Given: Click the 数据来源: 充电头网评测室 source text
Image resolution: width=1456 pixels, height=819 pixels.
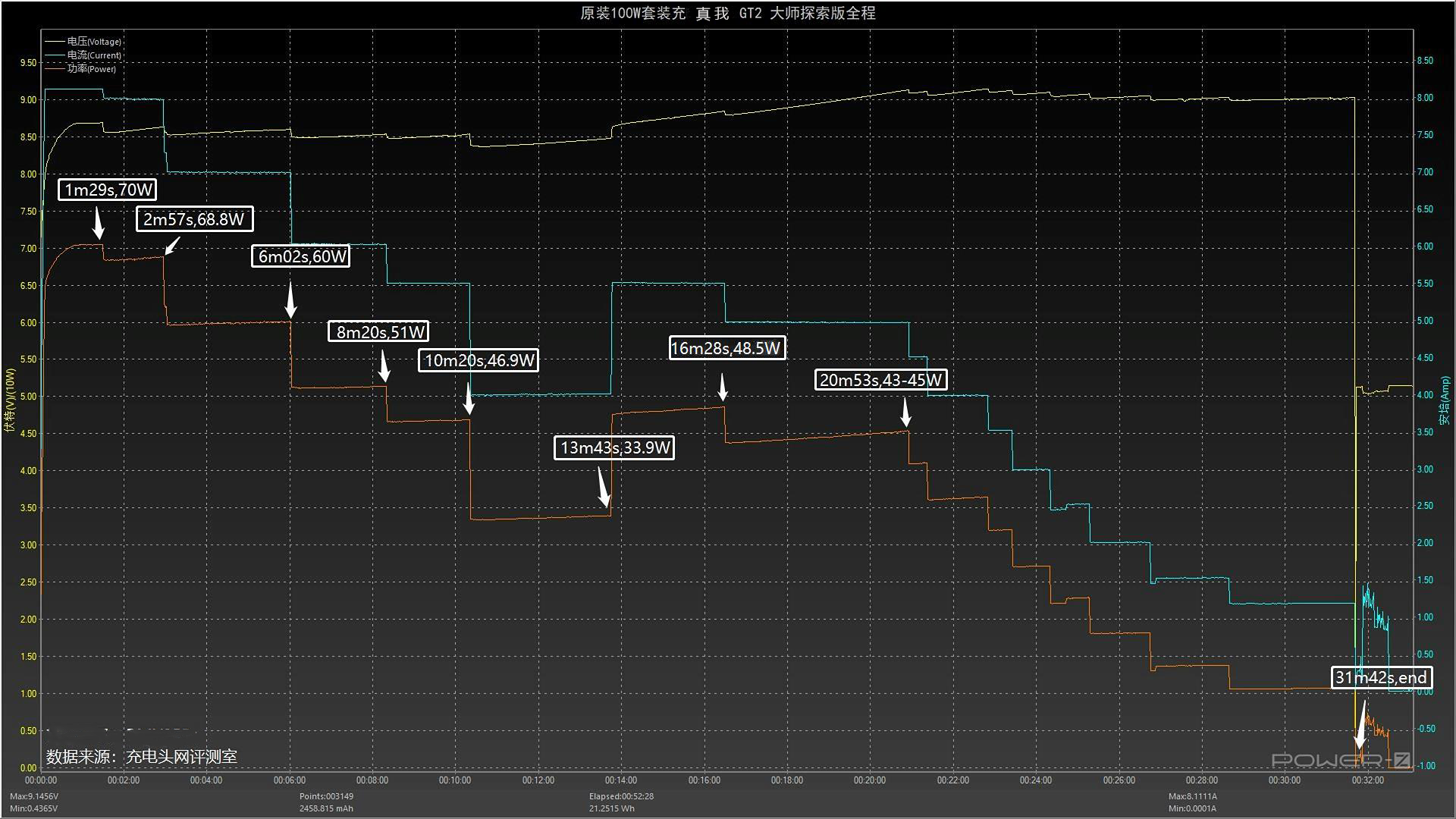Looking at the screenshot, I should click(x=142, y=757).
